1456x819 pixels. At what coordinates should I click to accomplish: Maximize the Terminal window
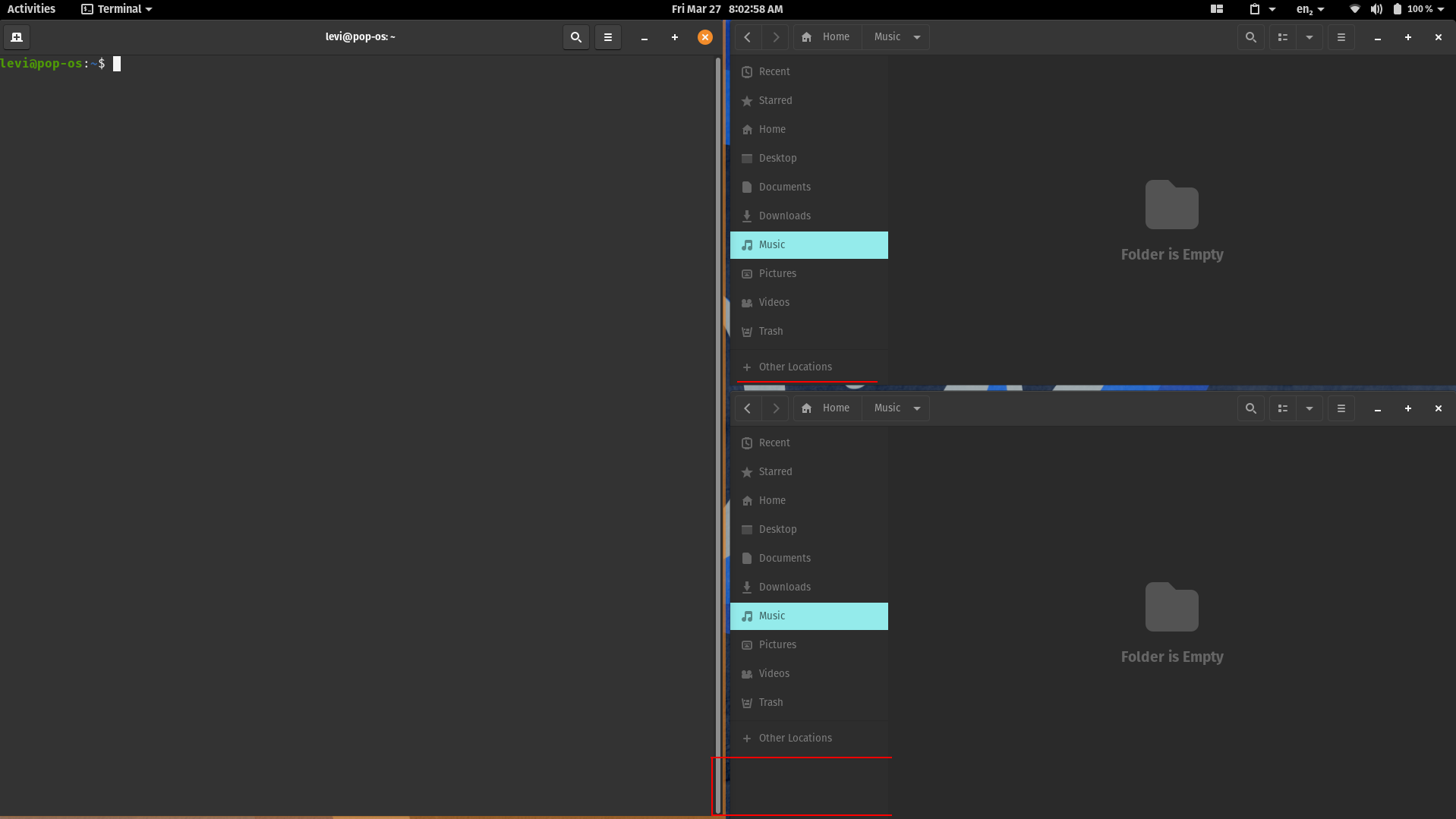[675, 37]
